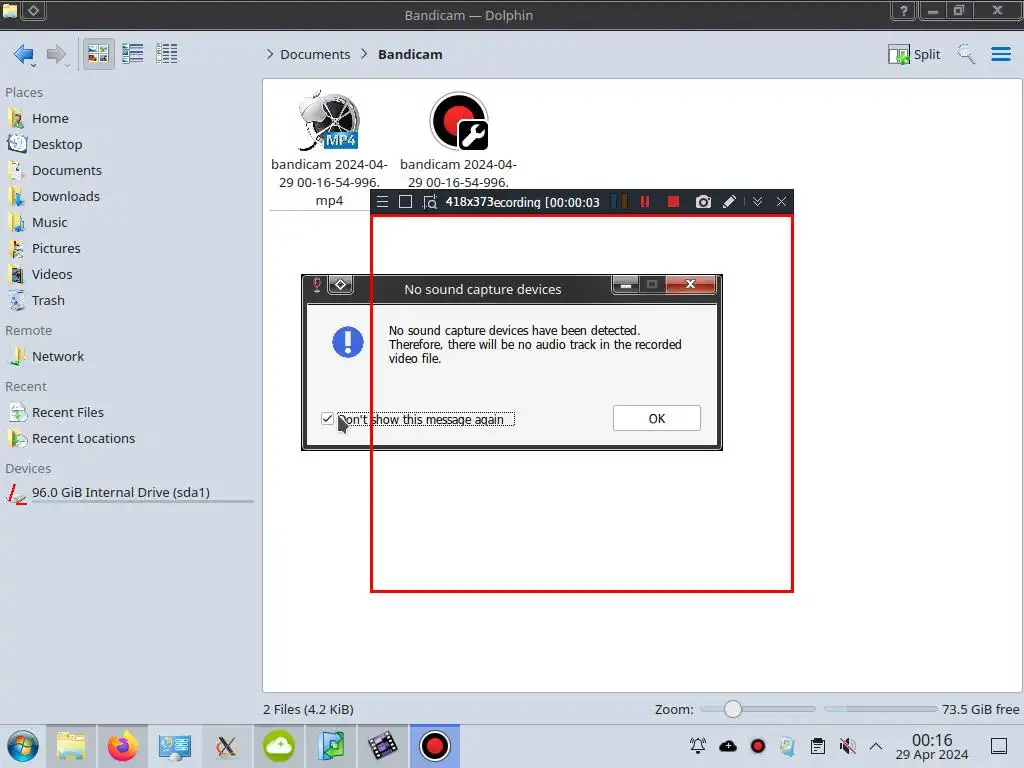Click the disk free space bar
This screenshot has height=768, width=1024.
880,709
